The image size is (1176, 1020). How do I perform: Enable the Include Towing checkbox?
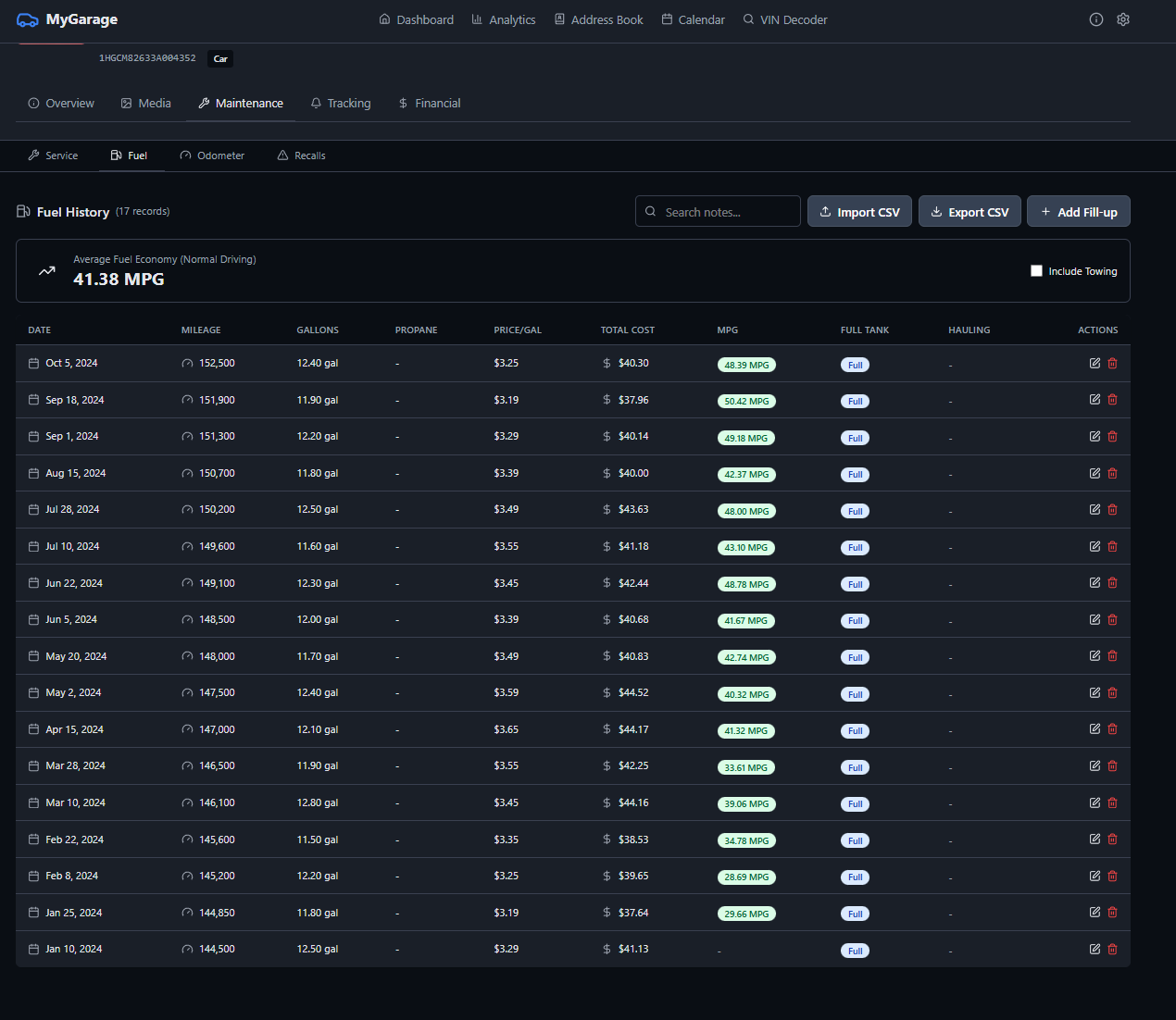[1036, 271]
